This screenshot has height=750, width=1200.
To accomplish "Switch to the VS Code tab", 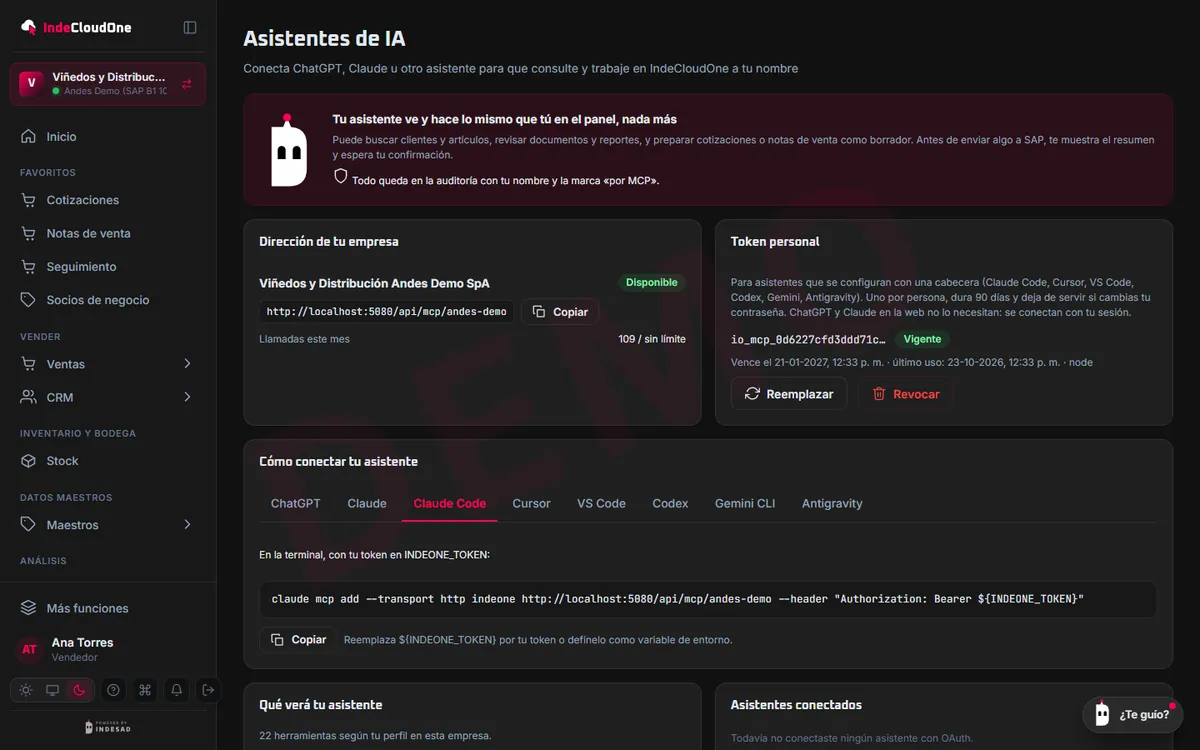I will [x=601, y=503].
